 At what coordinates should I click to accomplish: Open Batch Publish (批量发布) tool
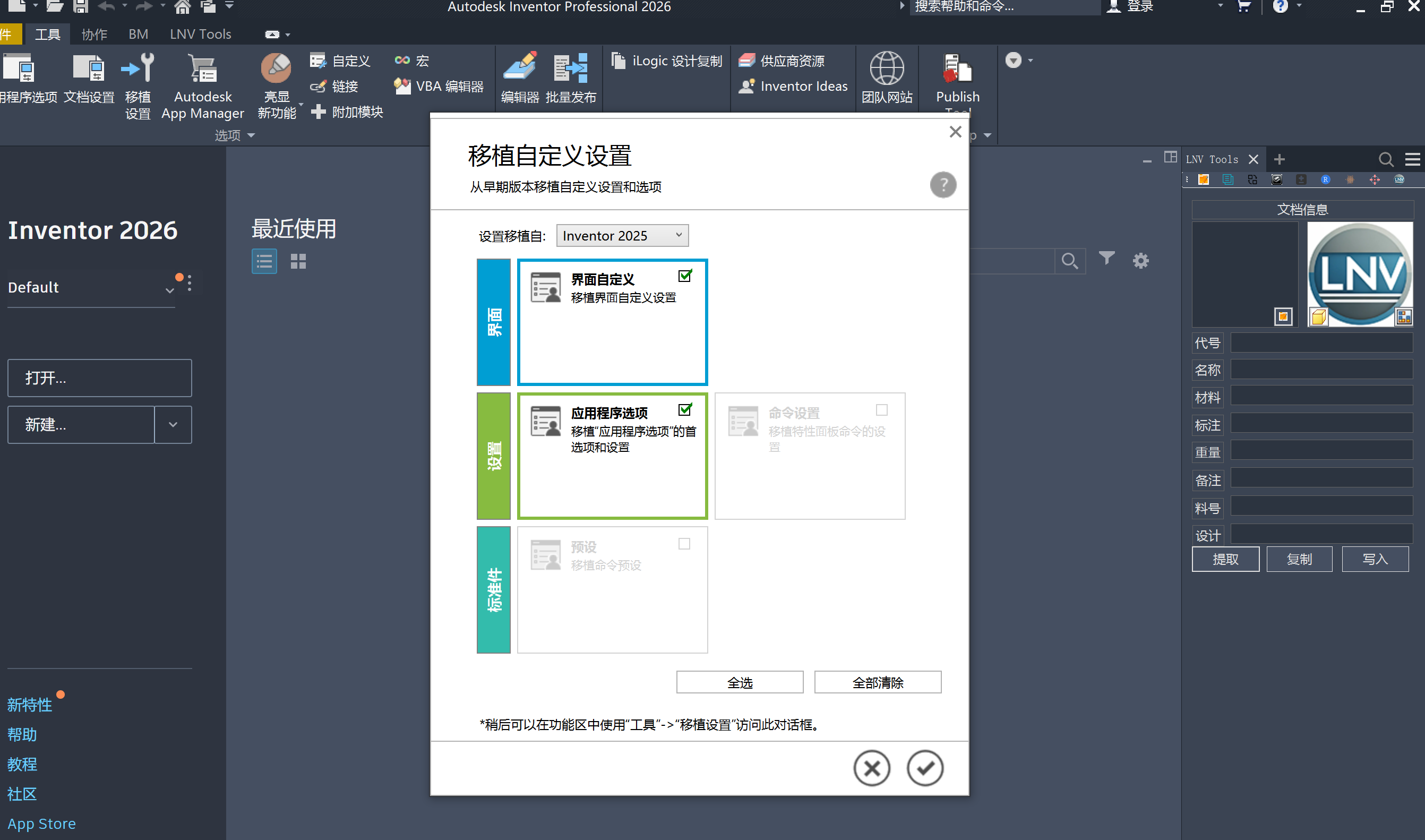pyautogui.click(x=570, y=79)
